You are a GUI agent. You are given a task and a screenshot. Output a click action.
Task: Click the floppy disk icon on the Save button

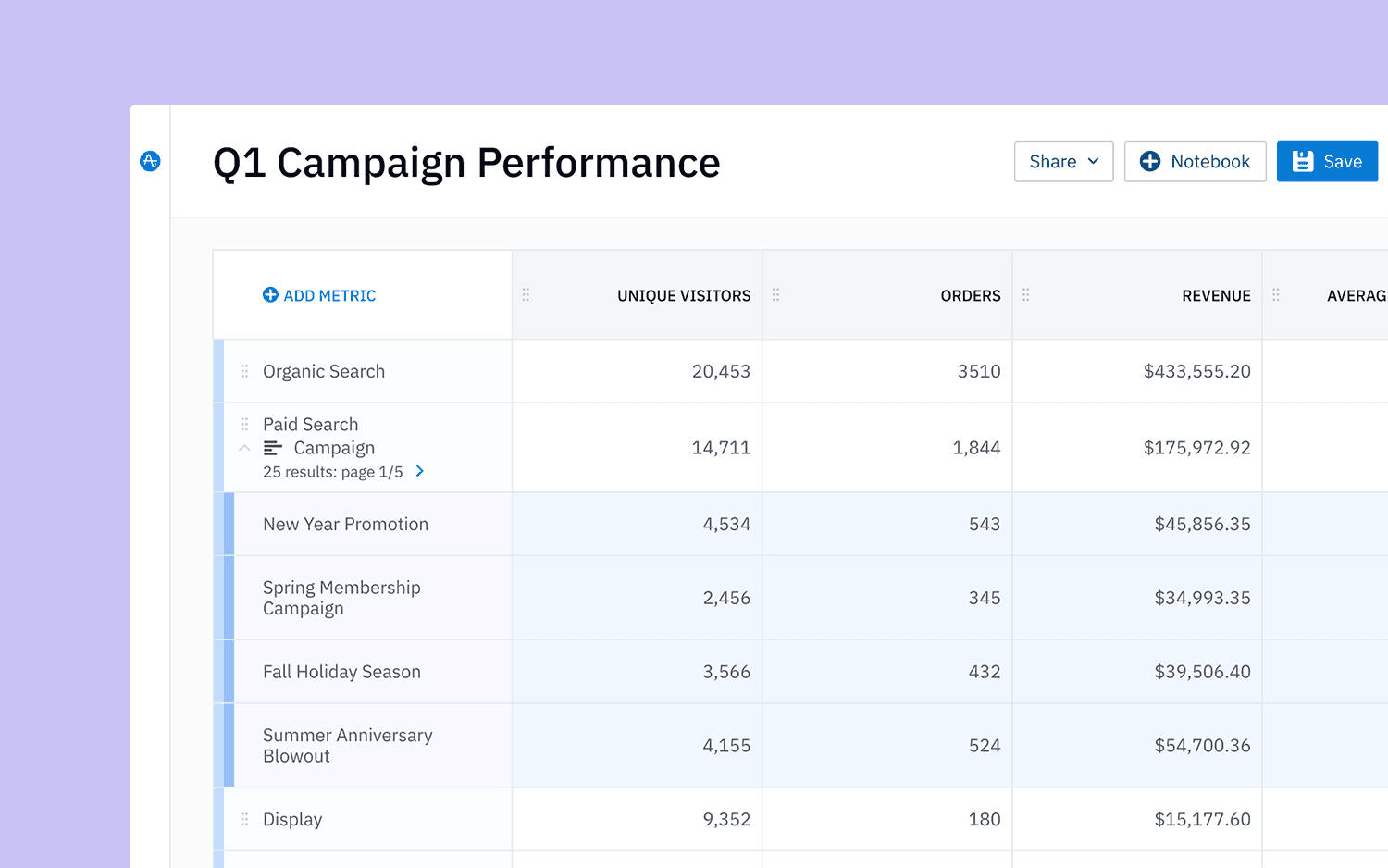(x=1302, y=160)
